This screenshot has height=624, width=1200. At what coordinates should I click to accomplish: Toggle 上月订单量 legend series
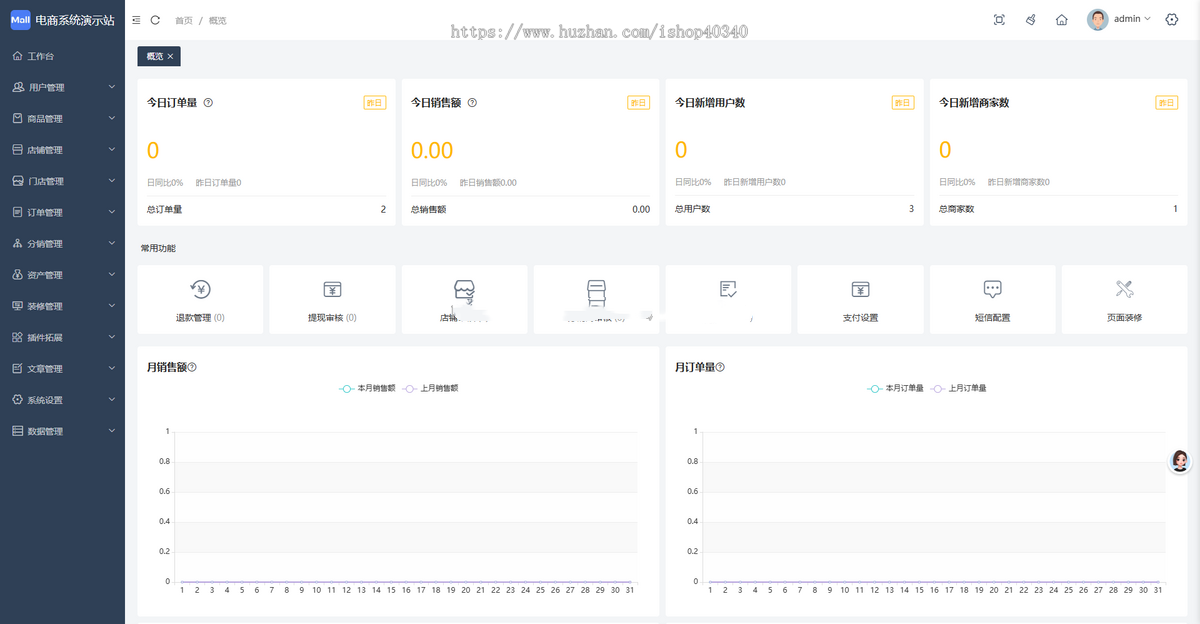(x=958, y=388)
